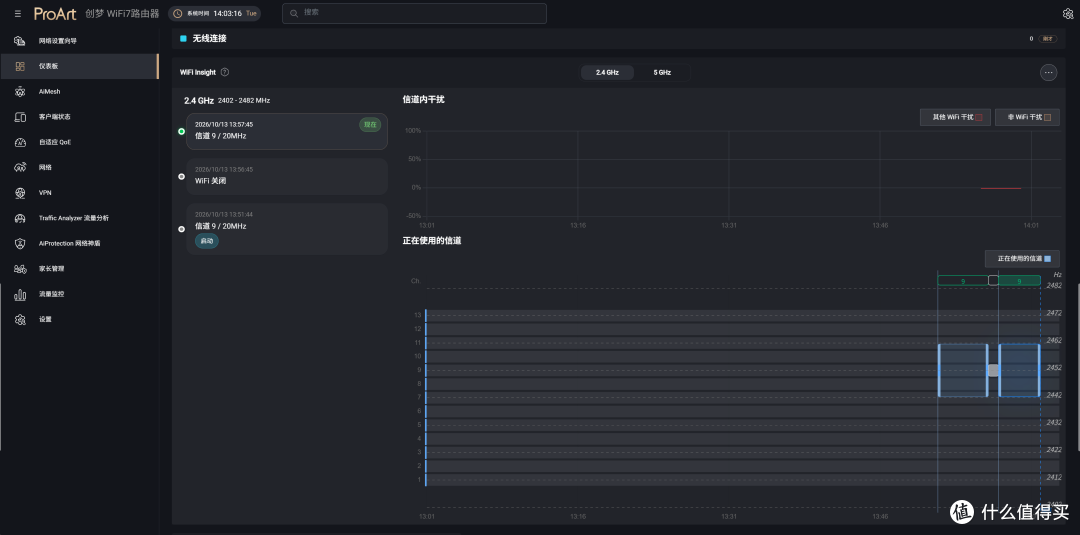The width and height of the screenshot is (1080, 535).
Task: Click the blue 正在使用的信道 color swatch
Action: (1048, 259)
